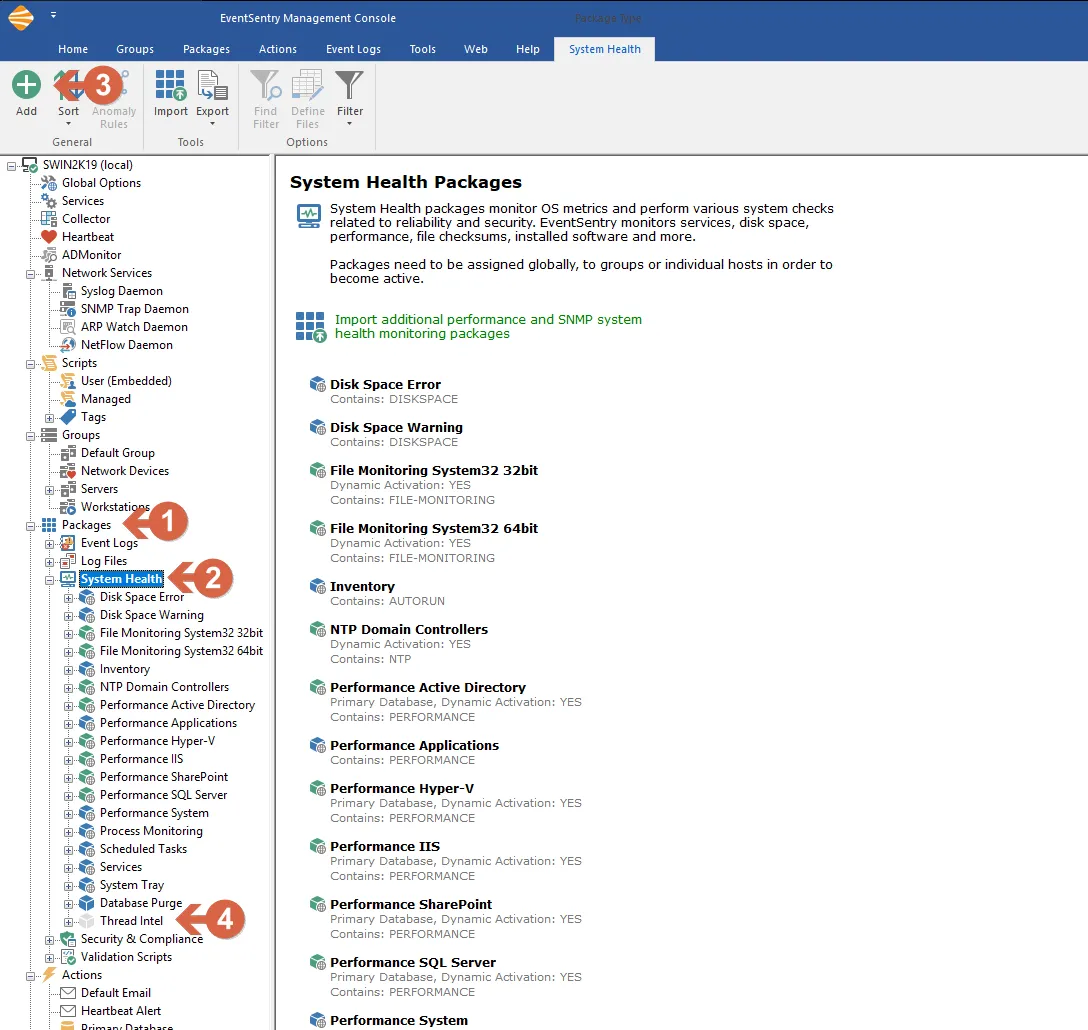Open the Groups ribbon tab
The width and height of the screenshot is (1088, 1030).
pyautogui.click(x=135, y=49)
